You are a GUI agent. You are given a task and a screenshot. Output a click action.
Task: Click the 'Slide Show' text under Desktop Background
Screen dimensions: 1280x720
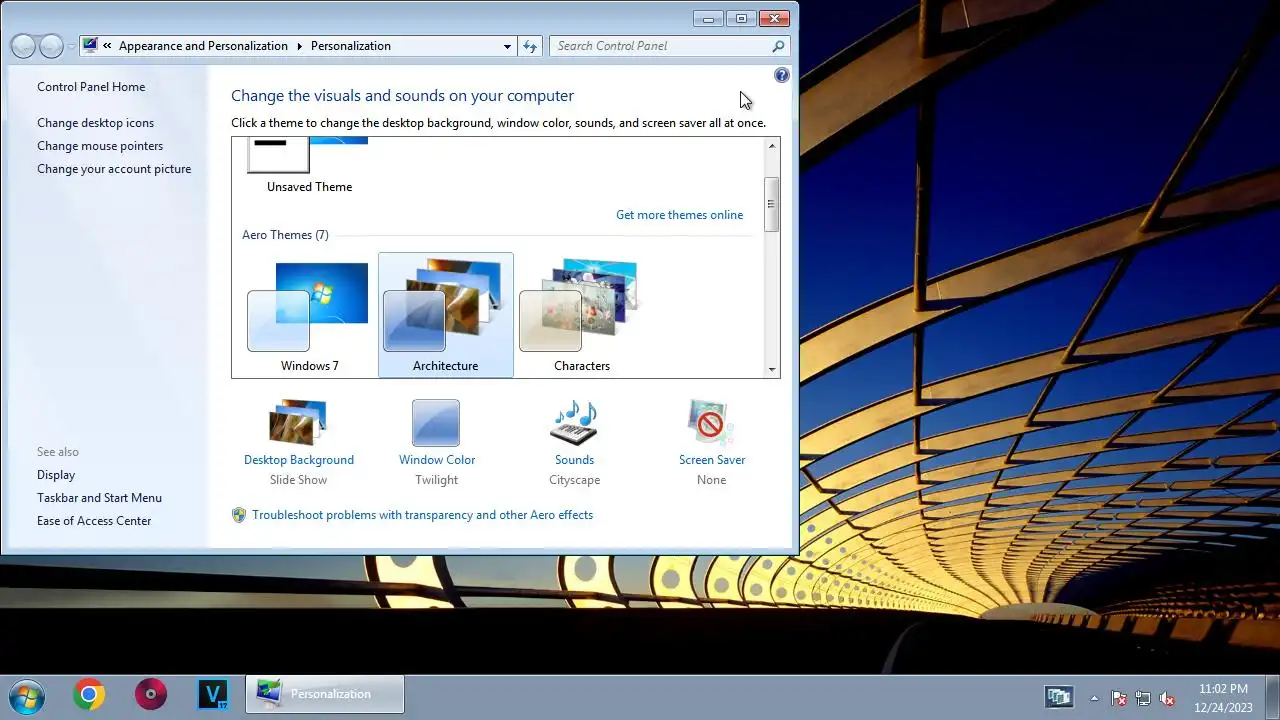pos(298,480)
